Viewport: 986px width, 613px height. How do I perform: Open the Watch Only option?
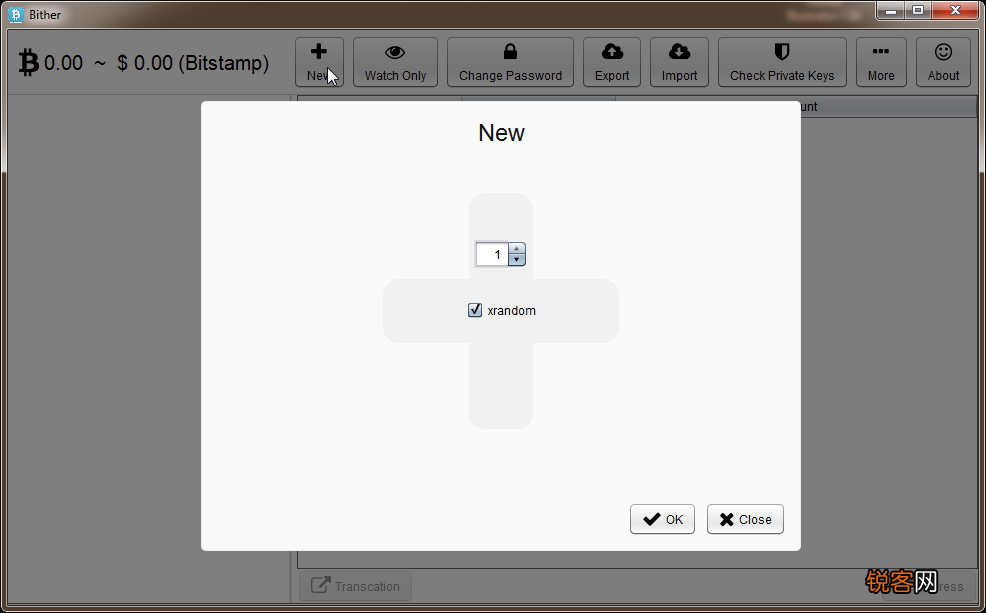pos(395,62)
